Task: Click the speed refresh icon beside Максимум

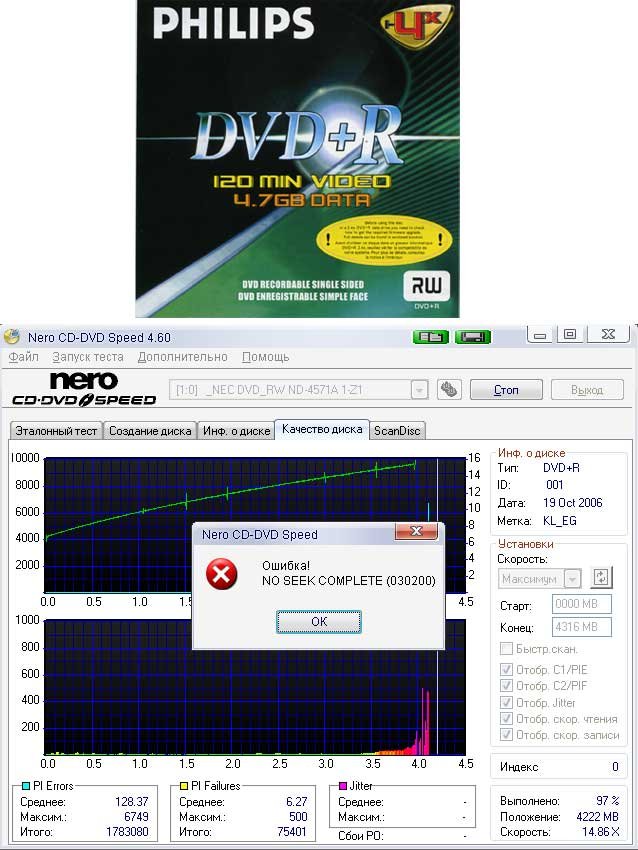Action: click(601, 577)
